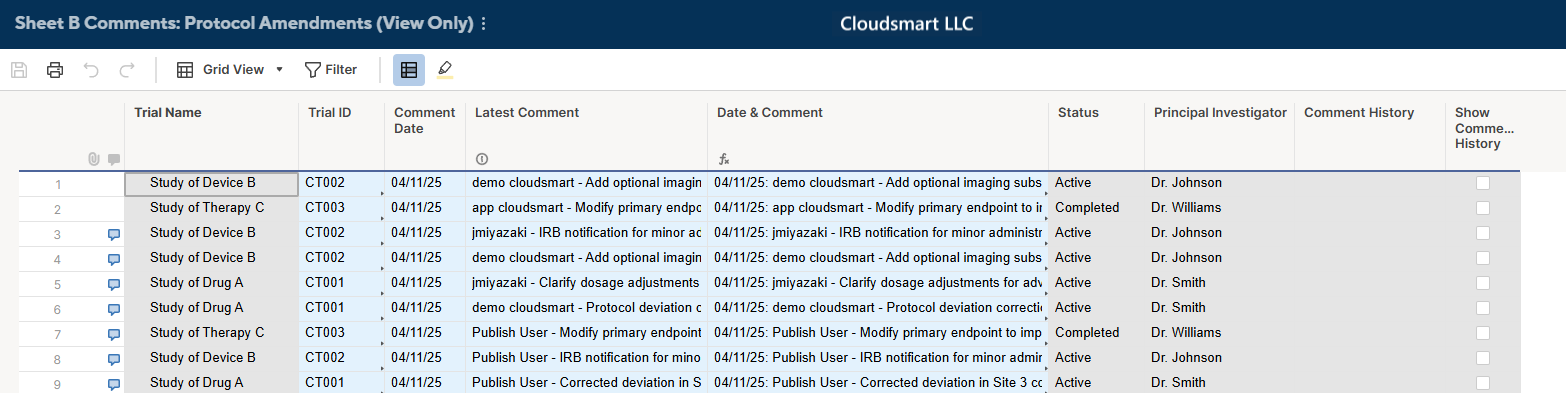
Task: Click the Undo arrow icon
Action: tap(91, 70)
